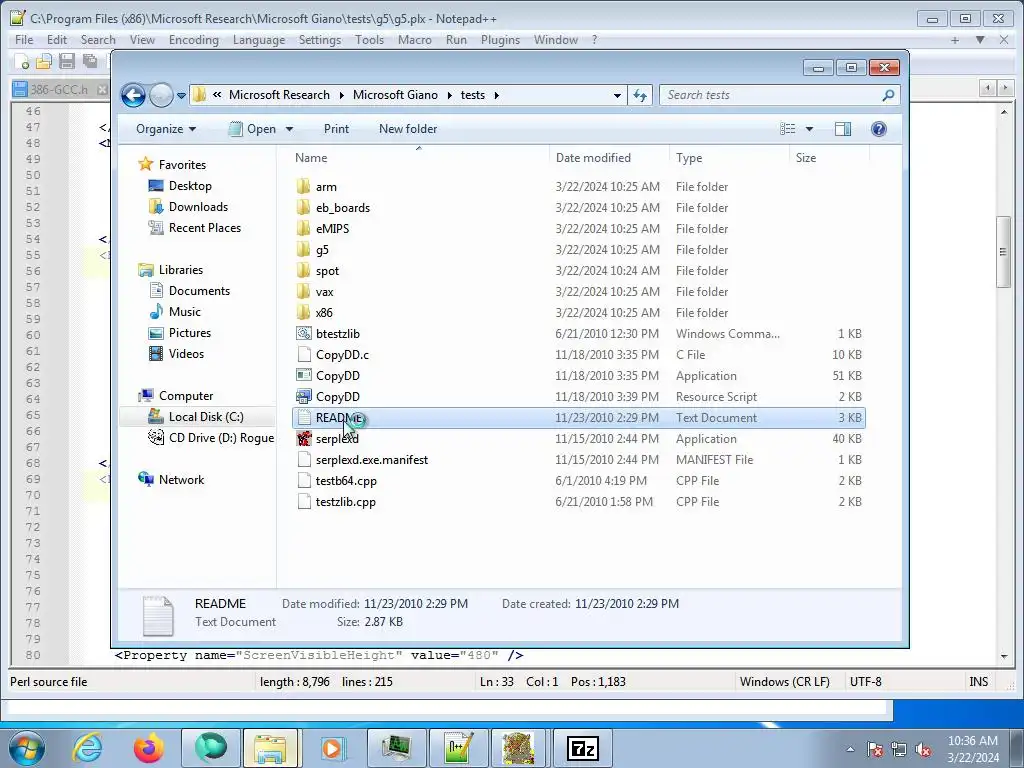Click the Open button in Explorer toolbar
1024x768 pixels.
pos(253,129)
